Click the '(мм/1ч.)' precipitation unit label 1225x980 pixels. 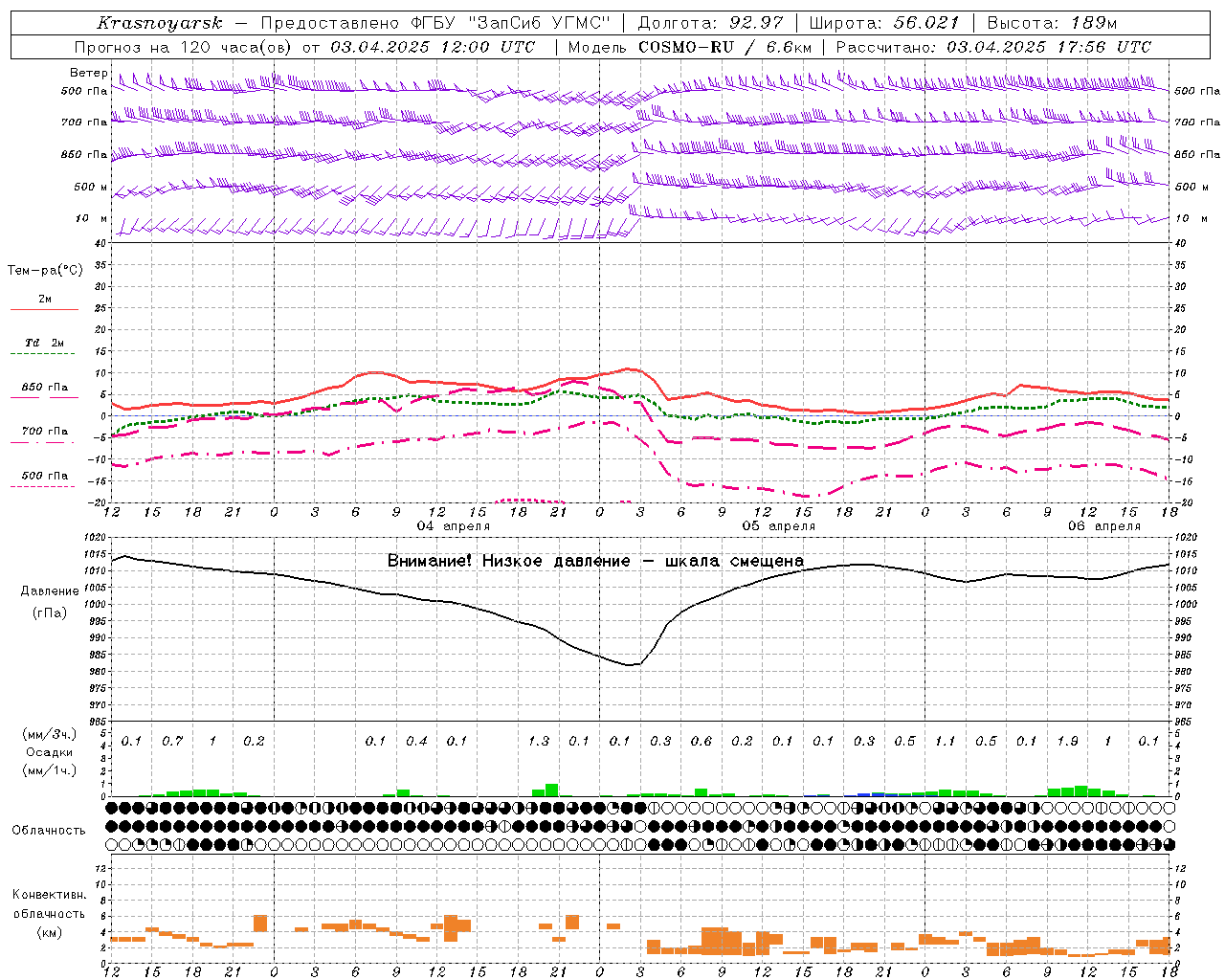(x=49, y=770)
